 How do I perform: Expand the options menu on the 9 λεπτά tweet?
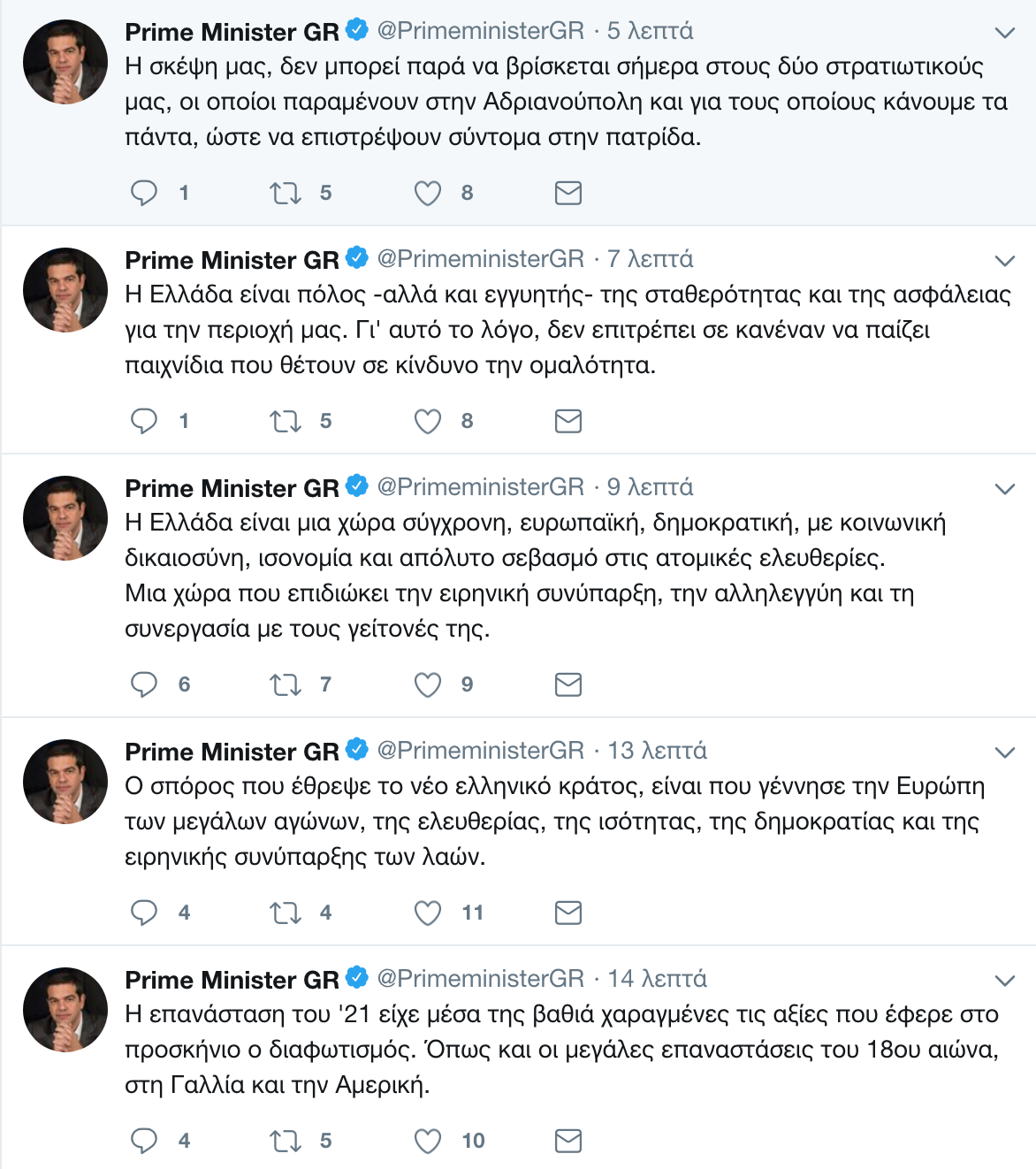pyautogui.click(x=1004, y=489)
